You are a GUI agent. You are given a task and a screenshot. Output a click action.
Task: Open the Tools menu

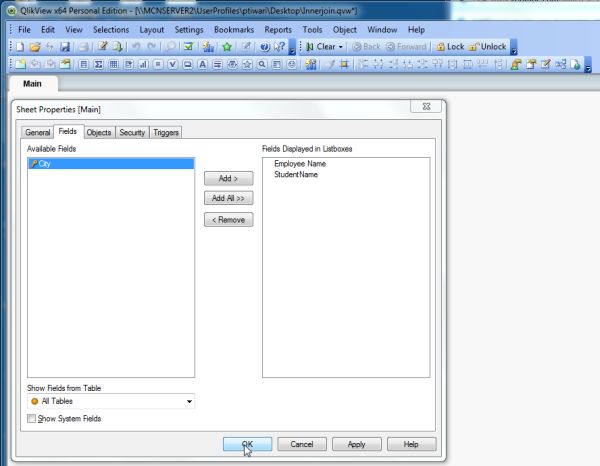point(312,29)
